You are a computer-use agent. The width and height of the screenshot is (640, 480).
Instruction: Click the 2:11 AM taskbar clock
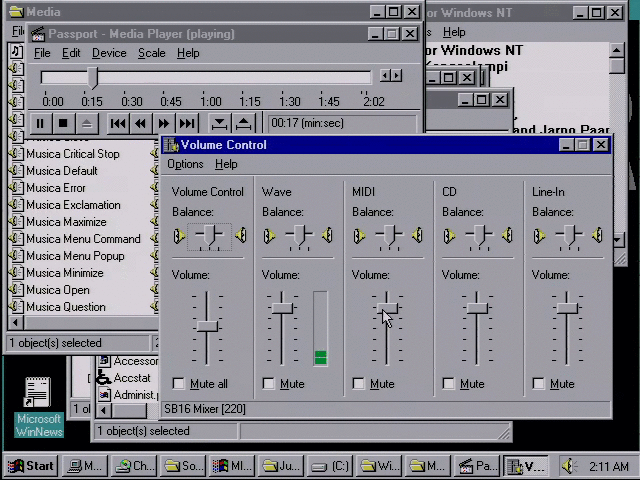(609, 466)
